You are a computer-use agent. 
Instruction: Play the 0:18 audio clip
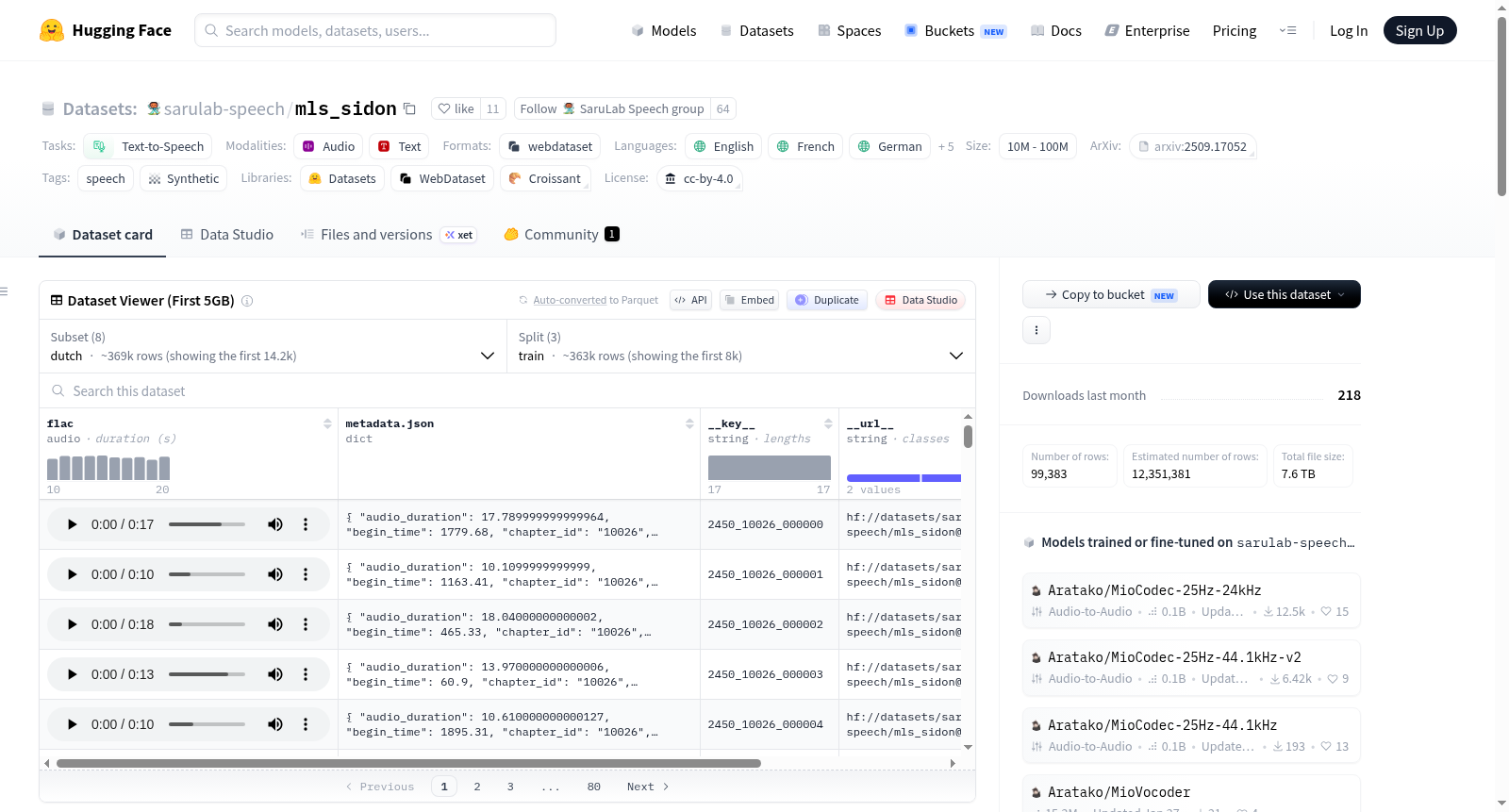72,624
